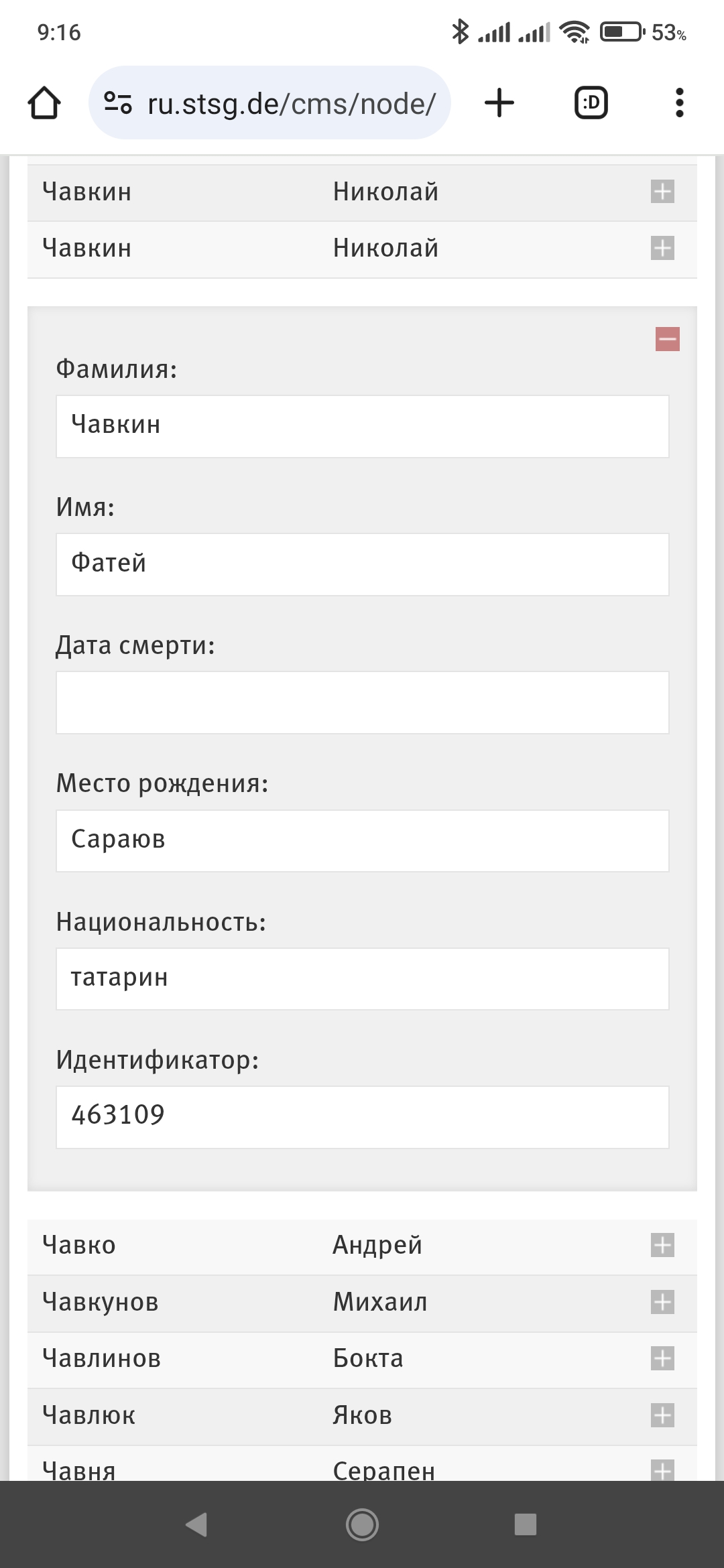The image size is (724, 1568).
Task: Expand the Чавлинов Бокта entry
Action: click(x=662, y=1359)
